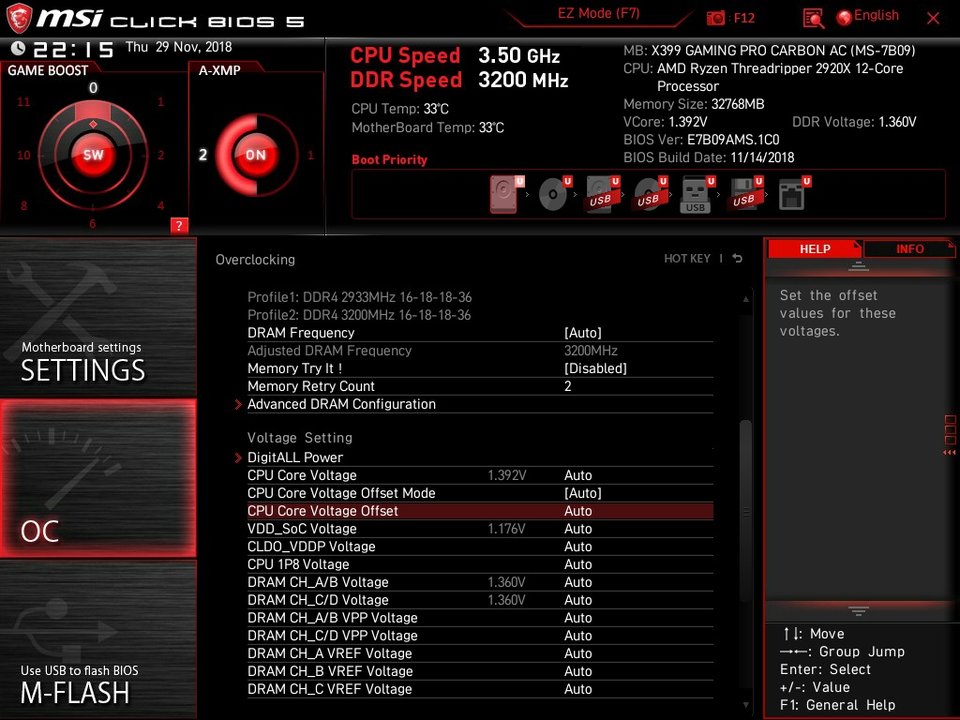Click the clock icon beside the time

18,48
